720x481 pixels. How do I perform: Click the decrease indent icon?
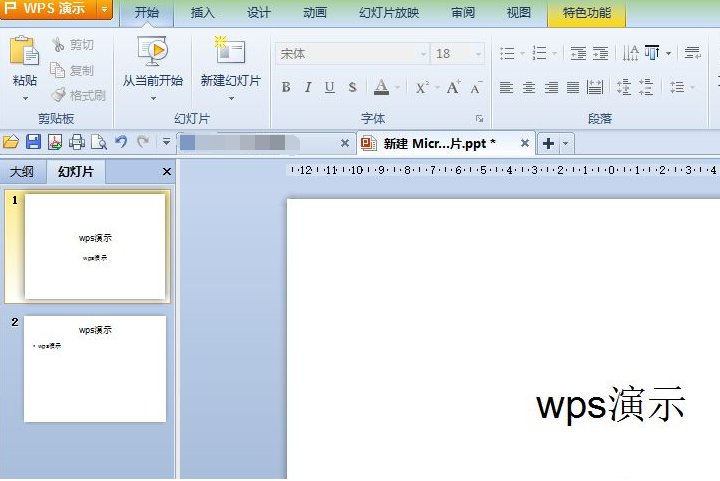(x=578, y=53)
